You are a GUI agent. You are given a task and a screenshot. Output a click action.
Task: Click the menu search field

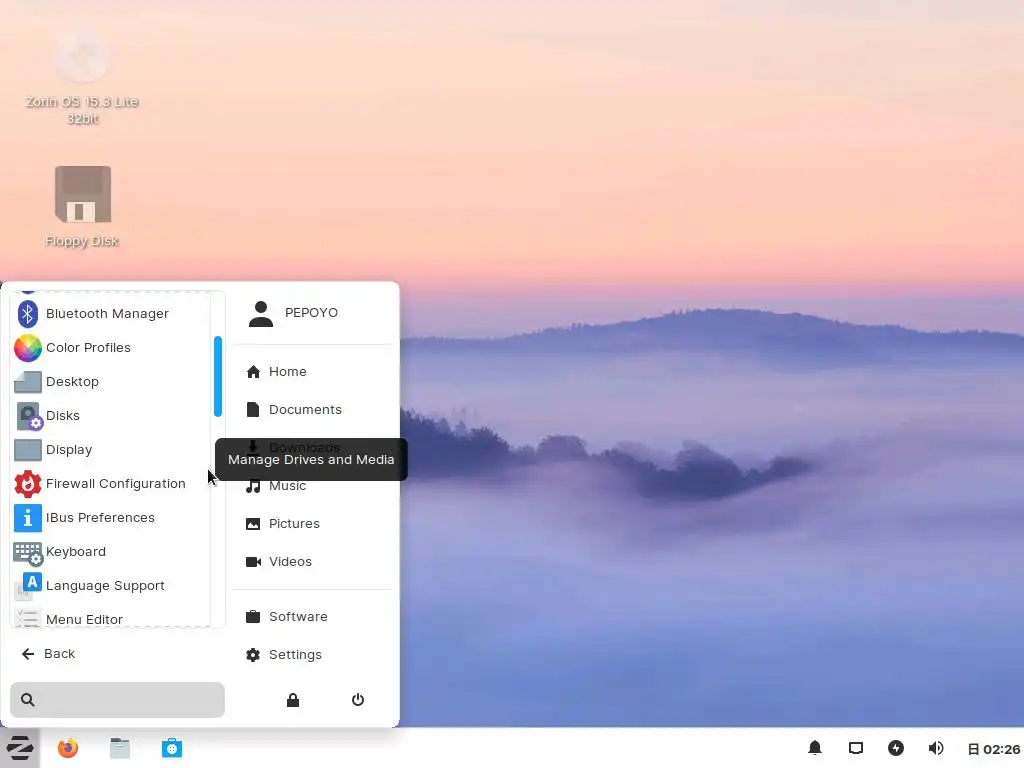pyautogui.click(x=118, y=700)
